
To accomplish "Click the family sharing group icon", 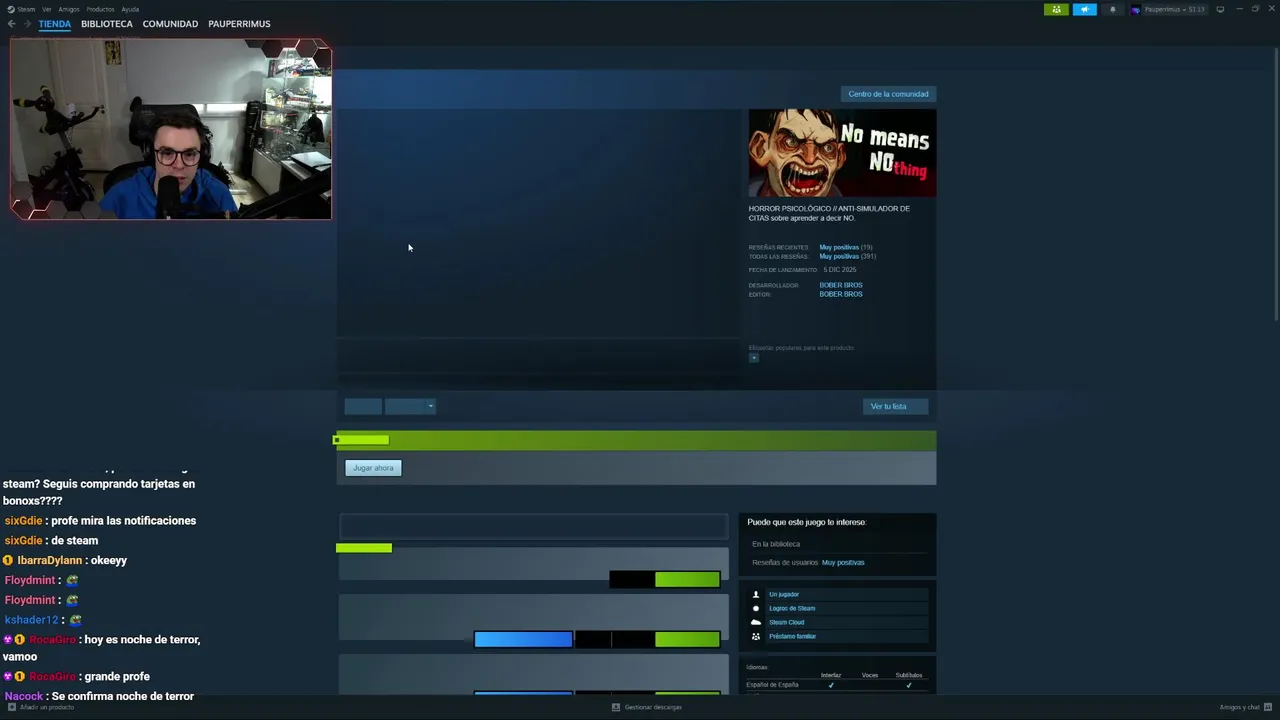I will click(756, 636).
